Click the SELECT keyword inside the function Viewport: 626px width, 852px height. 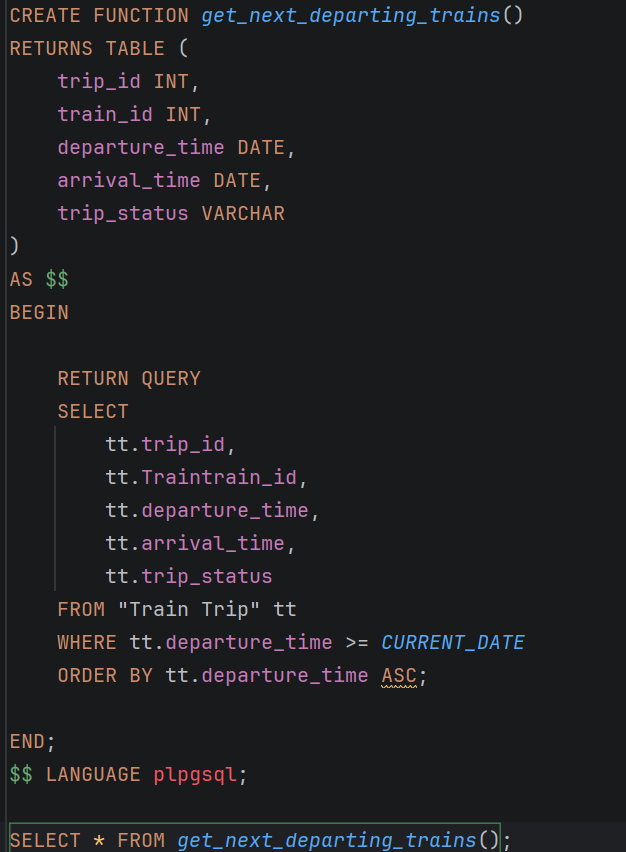click(x=93, y=411)
